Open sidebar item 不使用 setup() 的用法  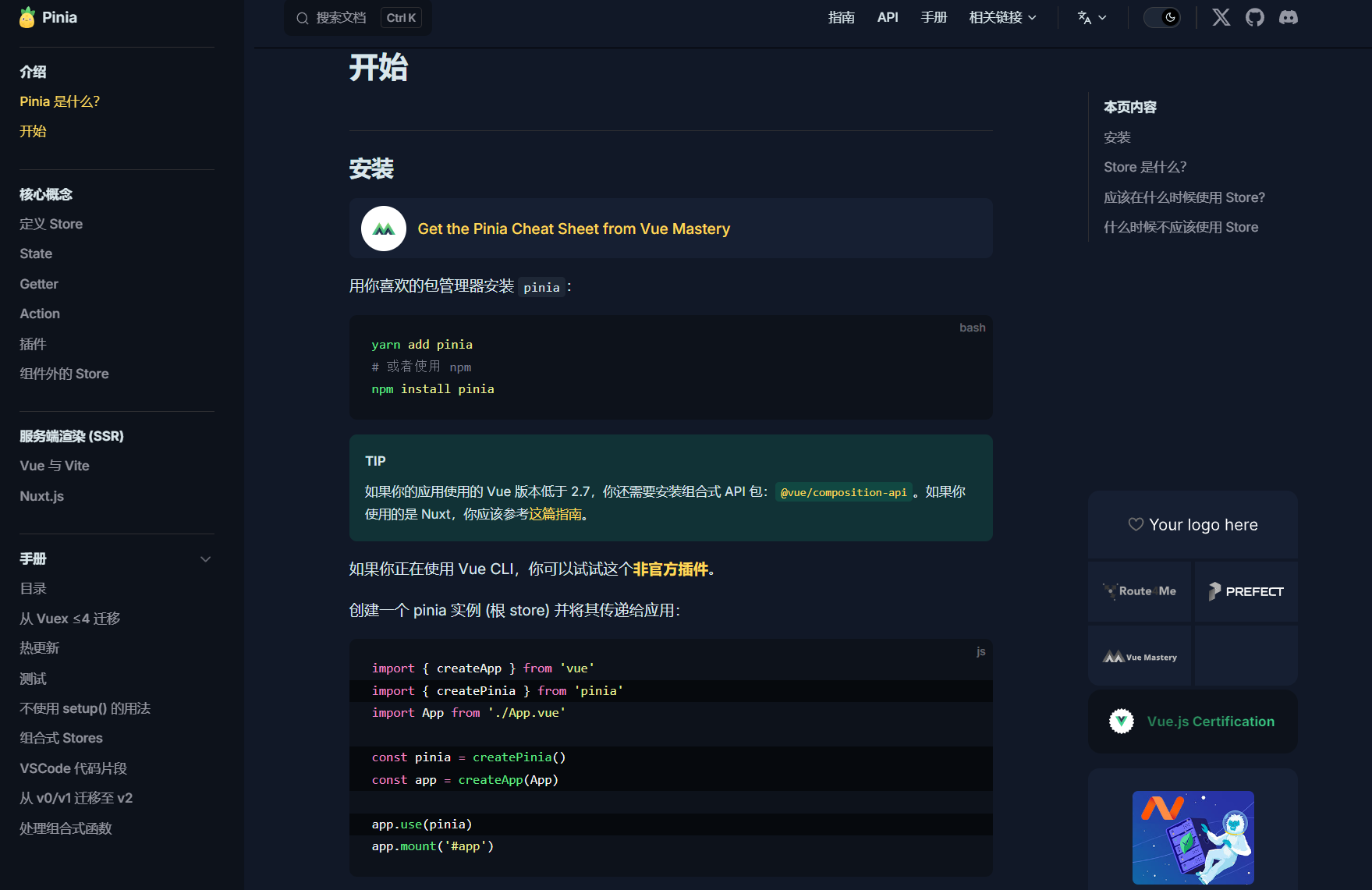tap(85, 708)
